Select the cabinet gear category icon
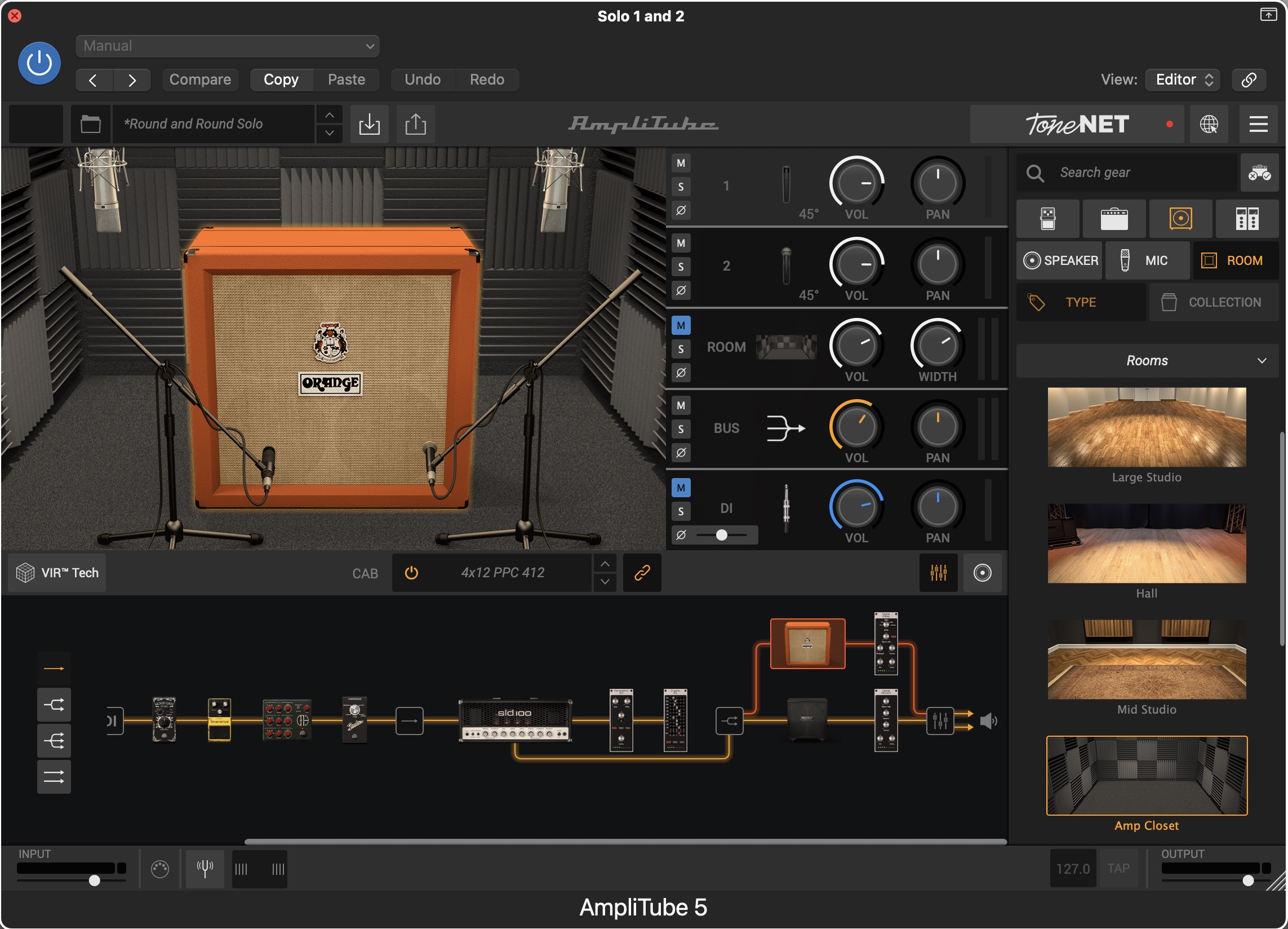 click(x=1181, y=219)
